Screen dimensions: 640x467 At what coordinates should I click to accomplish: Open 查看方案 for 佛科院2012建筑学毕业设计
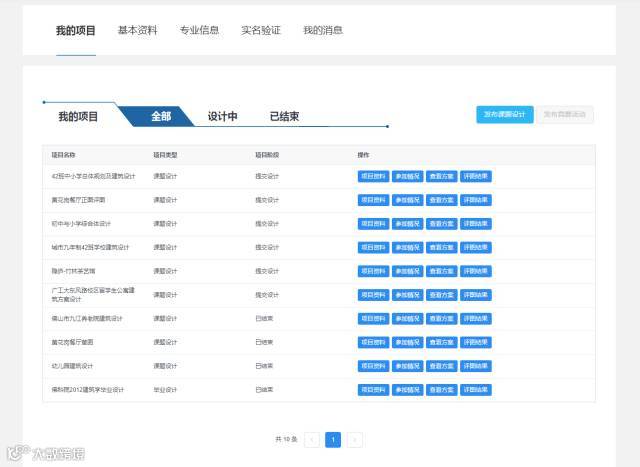click(x=442, y=389)
